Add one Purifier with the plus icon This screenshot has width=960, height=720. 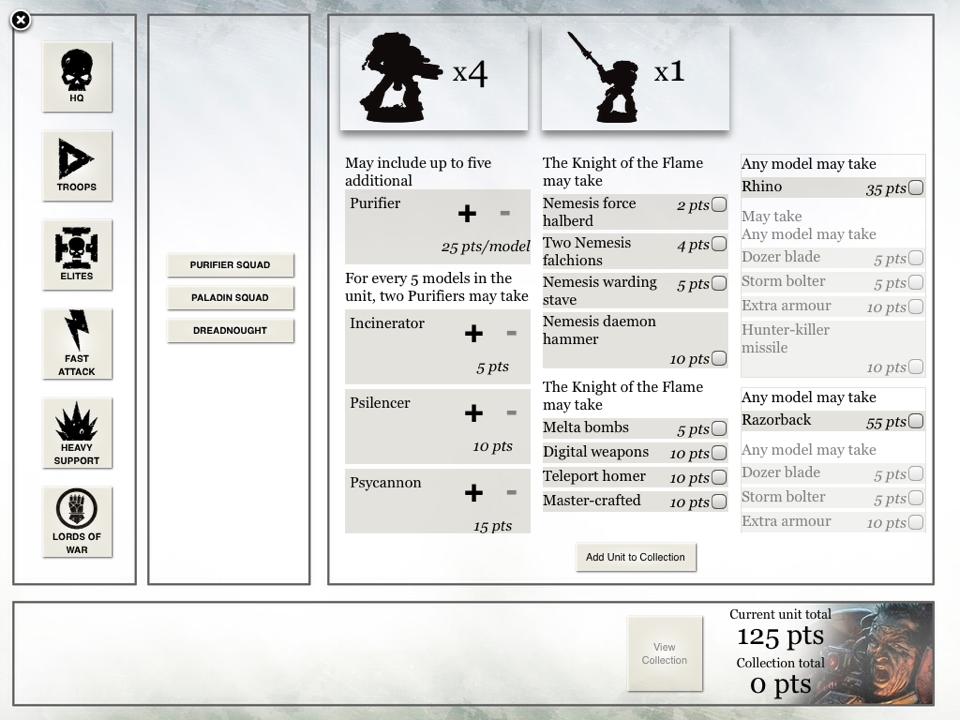tap(467, 213)
